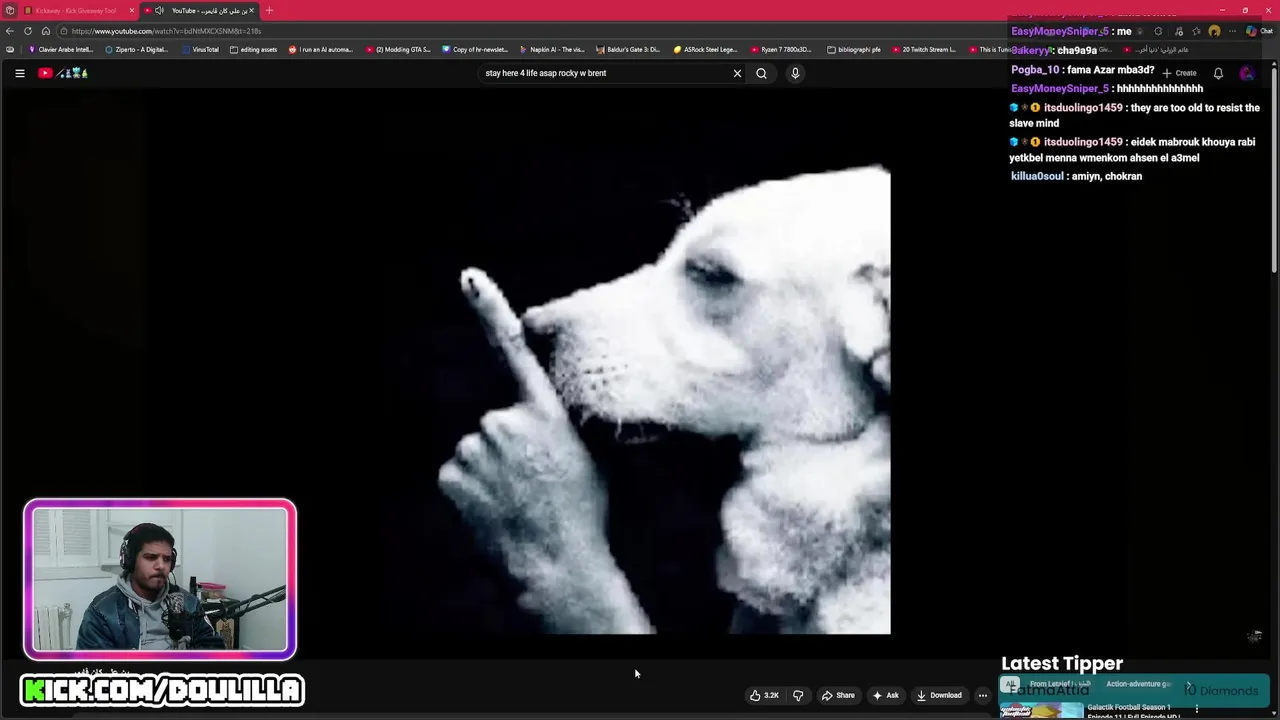The width and height of the screenshot is (1280, 720).
Task: Open Ziperto bookmark
Action: (137, 49)
